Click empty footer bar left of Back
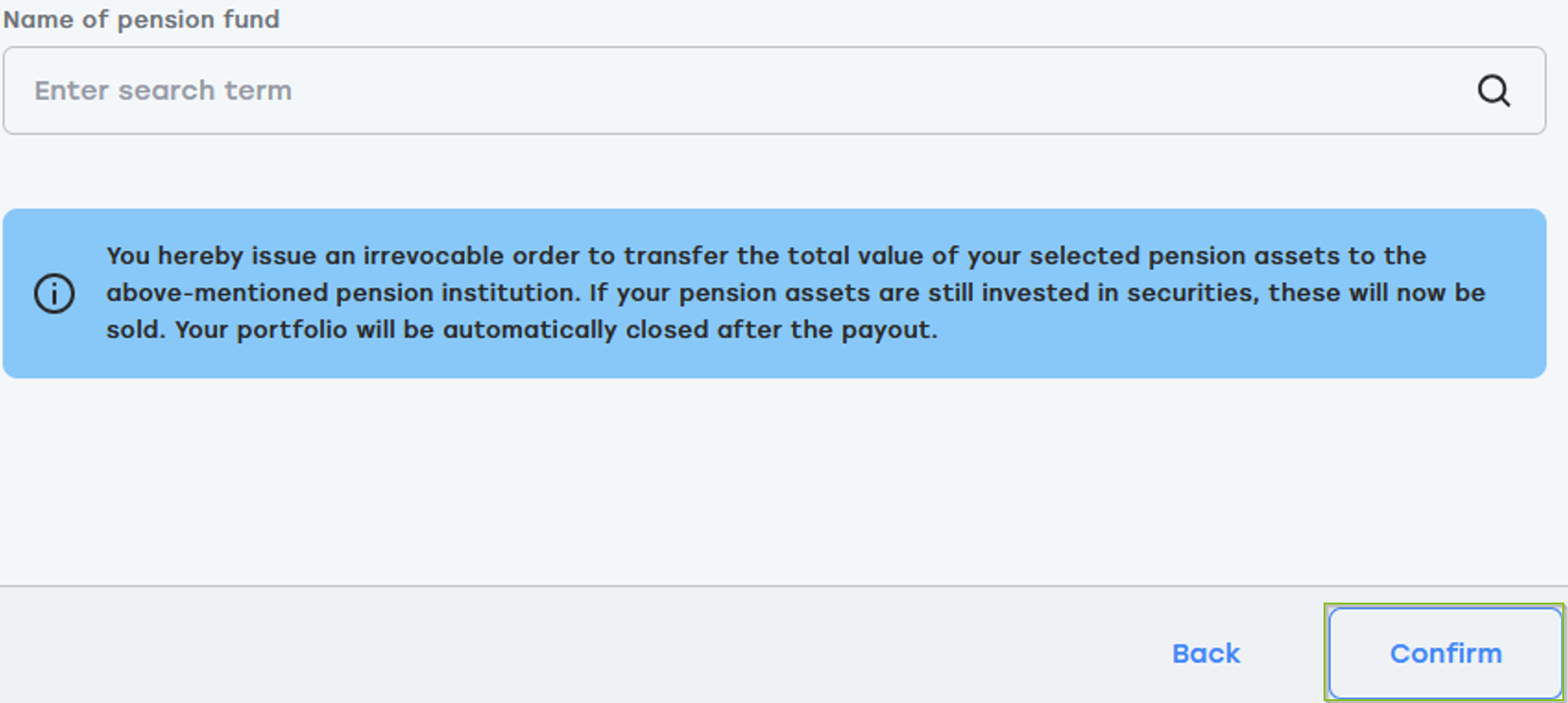1568x703 pixels. pyautogui.click(x=568, y=645)
